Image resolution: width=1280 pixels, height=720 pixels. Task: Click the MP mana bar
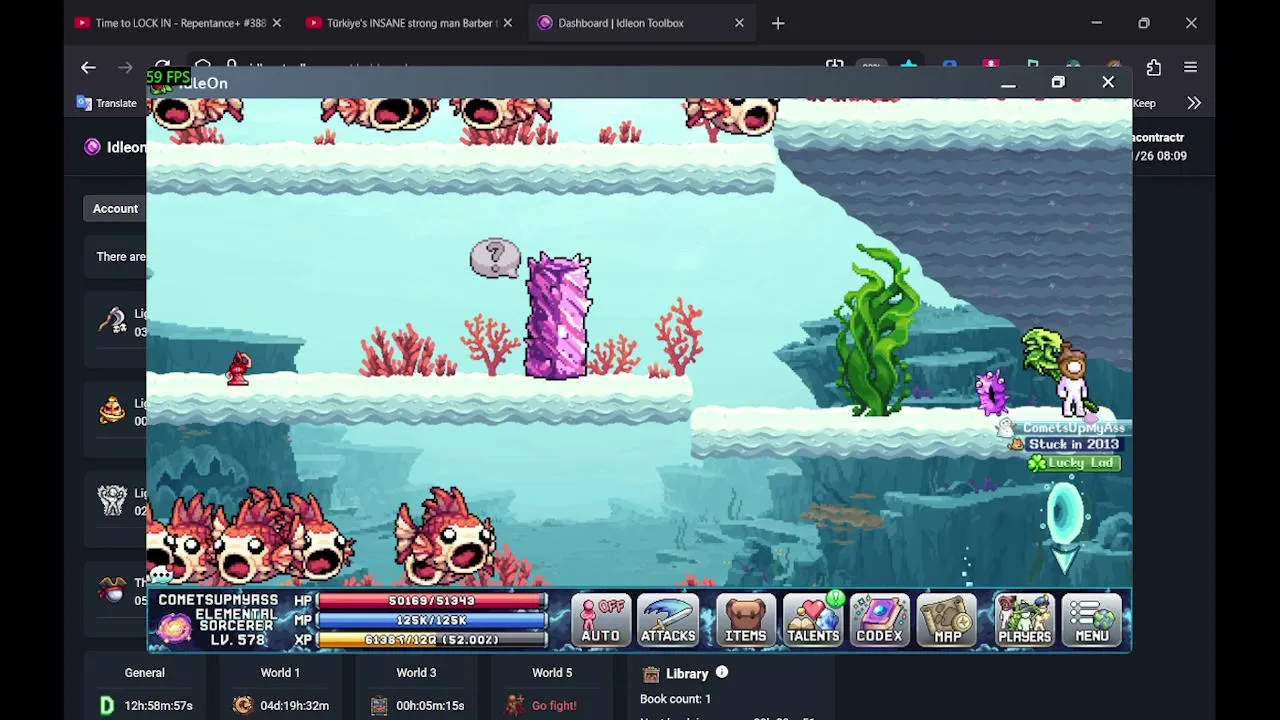pos(432,621)
